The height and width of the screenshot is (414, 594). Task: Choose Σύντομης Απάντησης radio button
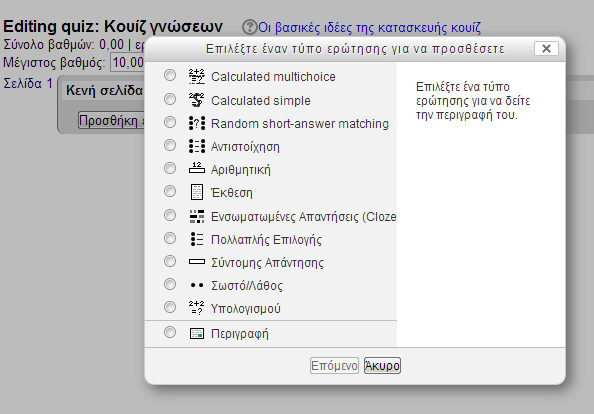pyautogui.click(x=170, y=261)
